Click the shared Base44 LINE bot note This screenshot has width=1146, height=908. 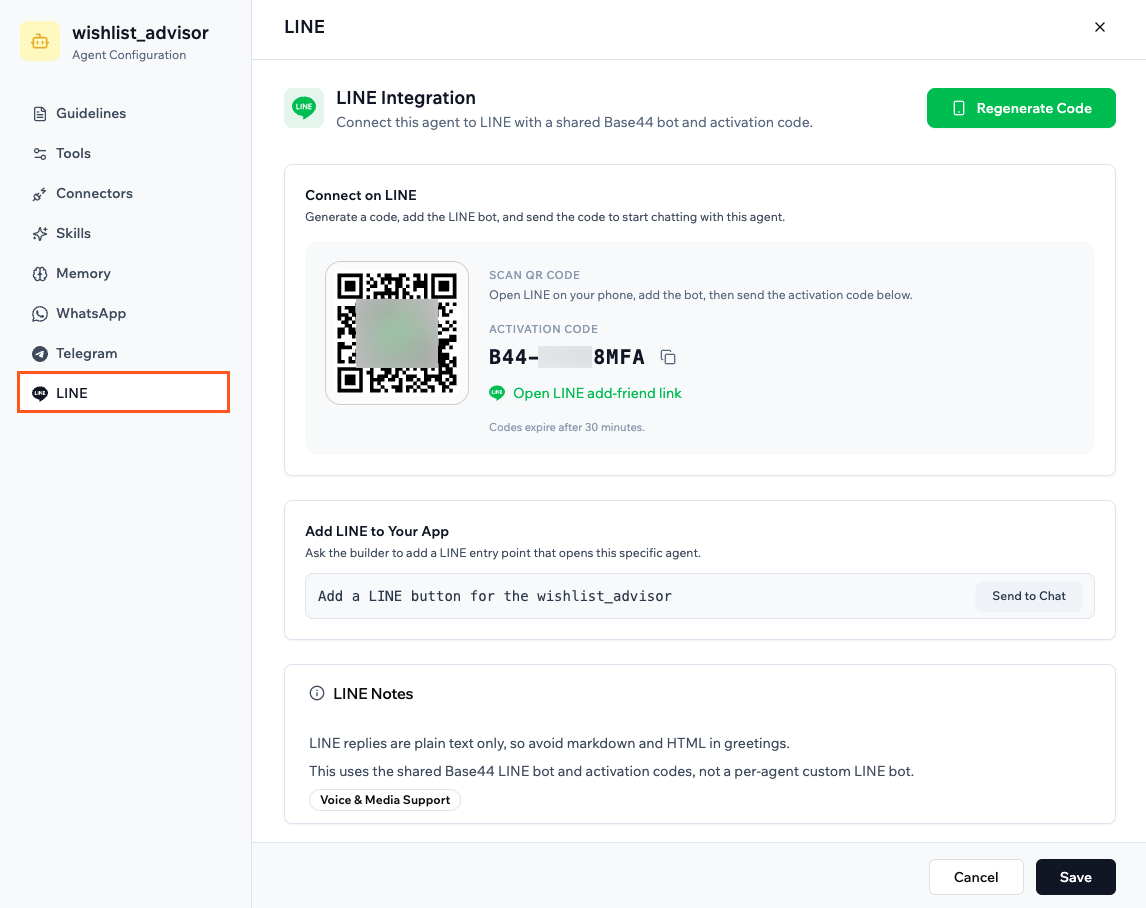tap(611, 771)
